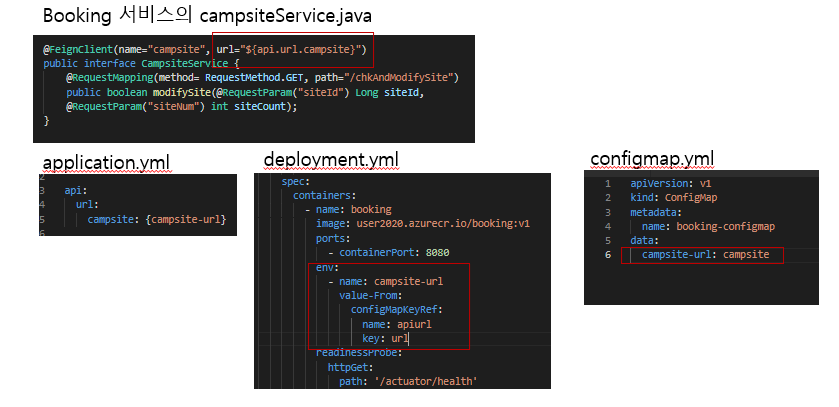Click the 'public boolean modifySite' code line
839x407 pixels.
pyautogui.click(x=245, y=93)
